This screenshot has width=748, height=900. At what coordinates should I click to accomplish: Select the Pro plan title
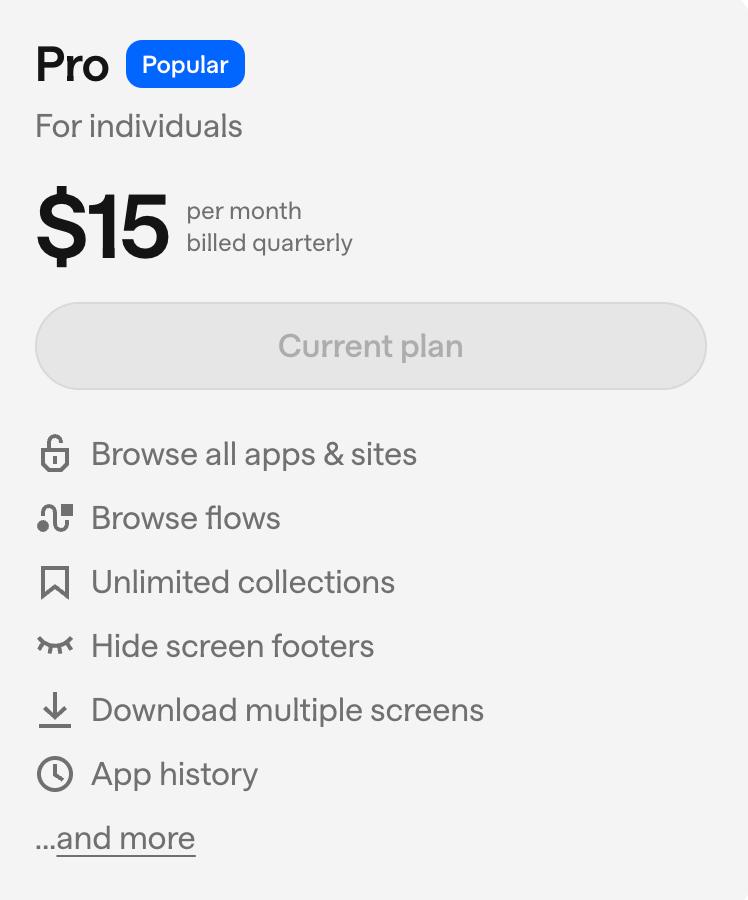click(72, 65)
